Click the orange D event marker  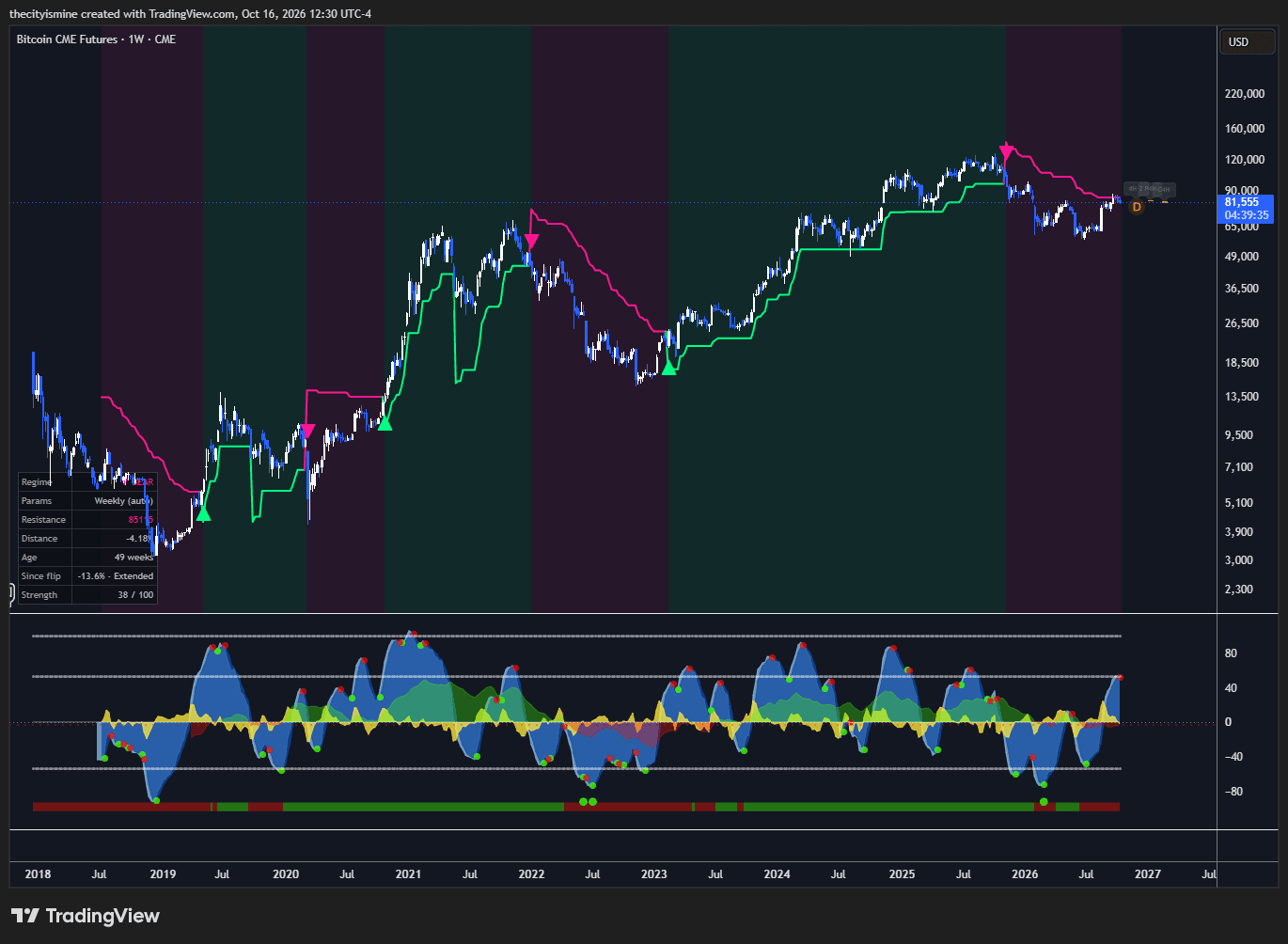tap(1137, 206)
